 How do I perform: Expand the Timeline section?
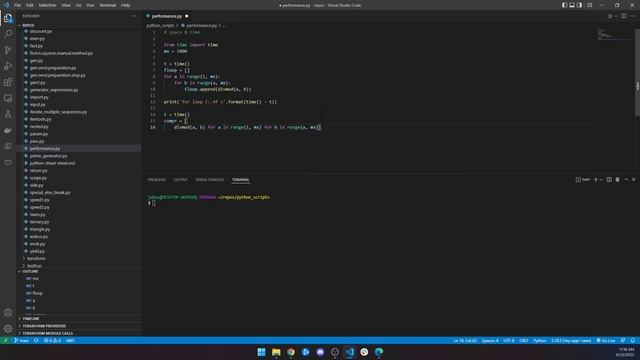click(x=31, y=319)
